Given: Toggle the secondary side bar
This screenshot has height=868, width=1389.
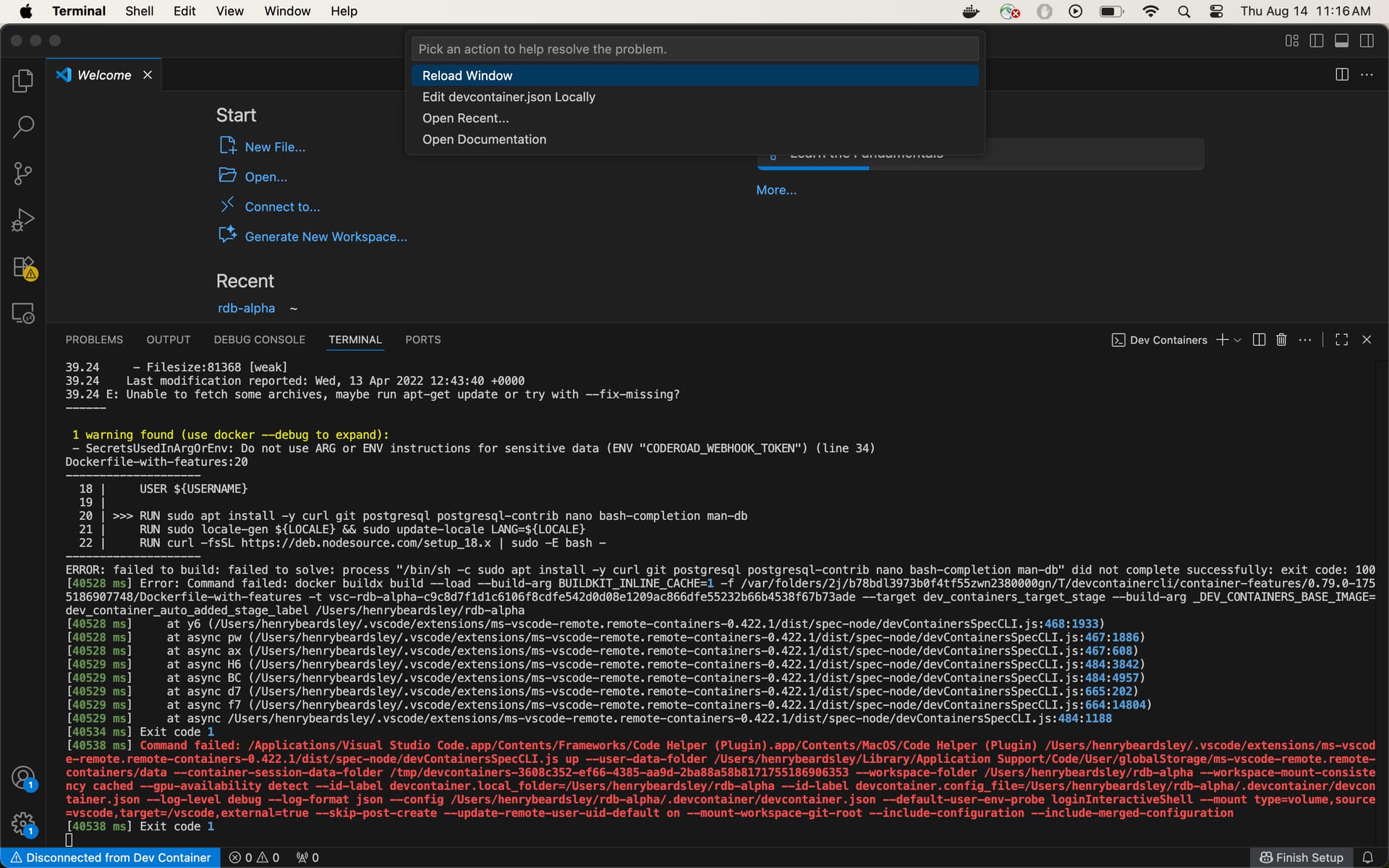Looking at the screenshot, I should [x=1367, y=41].
